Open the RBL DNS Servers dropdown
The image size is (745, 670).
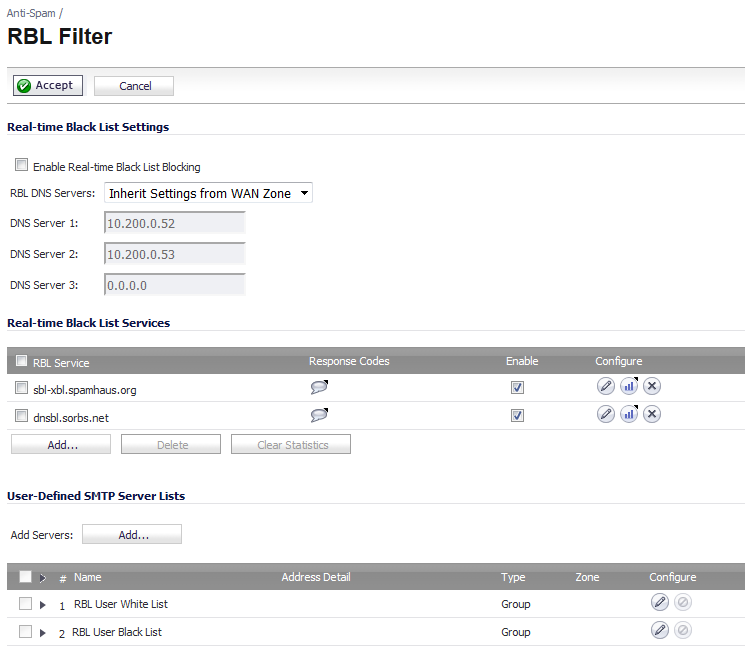[x=208, y=193]
